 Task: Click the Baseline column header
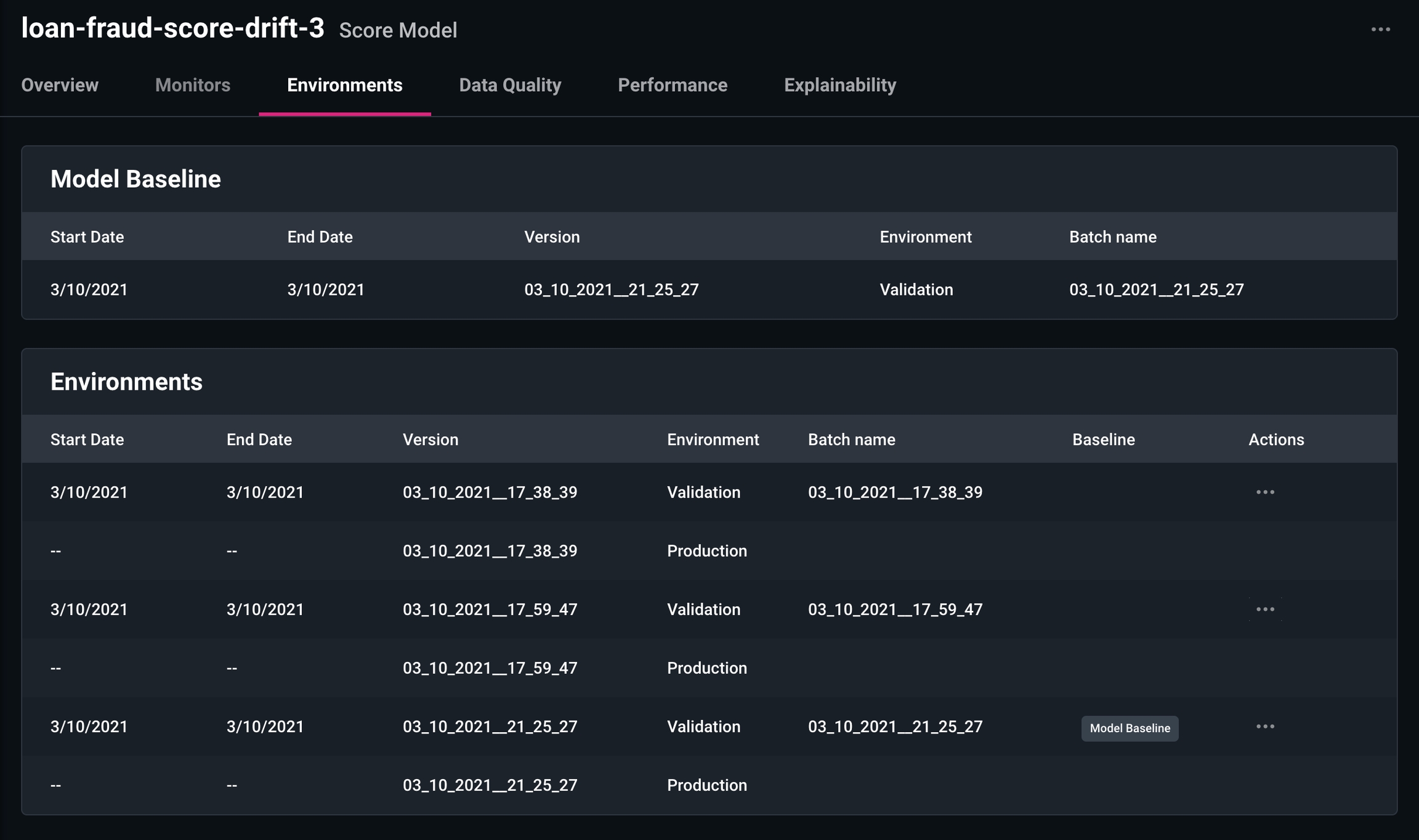(x=1103, y=440)
